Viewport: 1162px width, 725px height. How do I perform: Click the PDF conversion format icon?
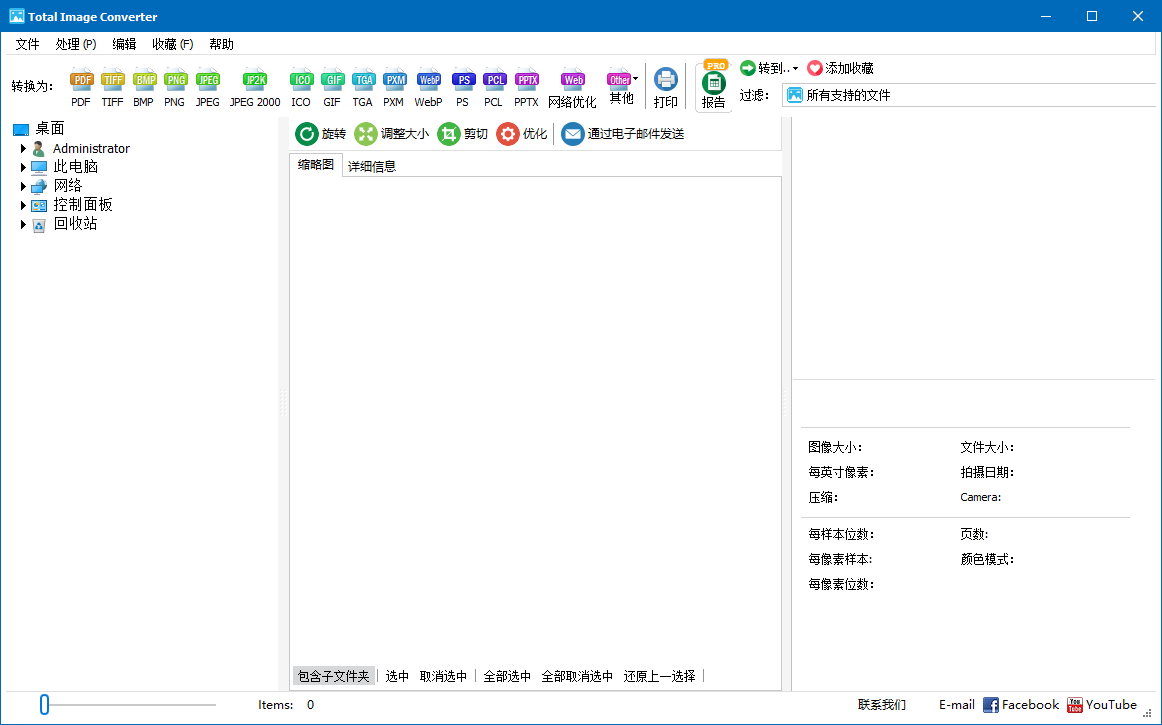coord(81,81)
